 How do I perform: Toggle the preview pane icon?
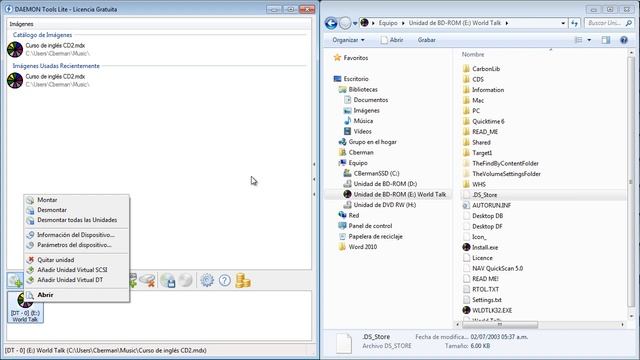606,40
